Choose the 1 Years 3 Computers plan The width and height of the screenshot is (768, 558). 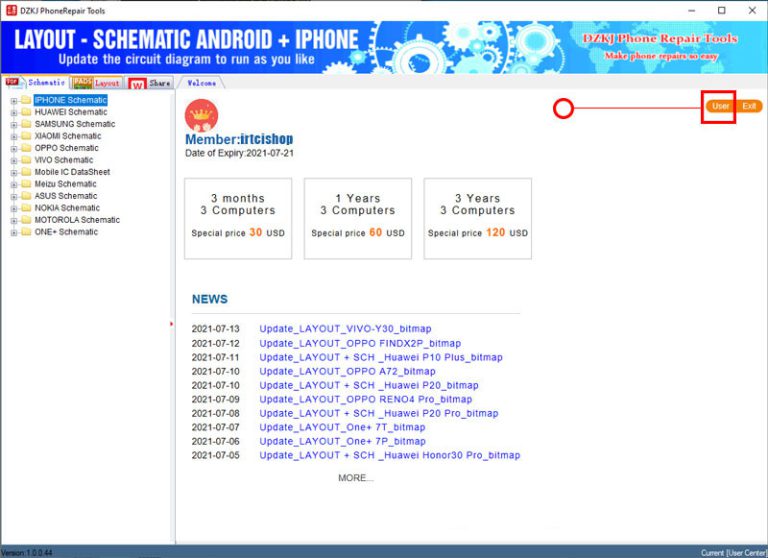click(358, 219)
